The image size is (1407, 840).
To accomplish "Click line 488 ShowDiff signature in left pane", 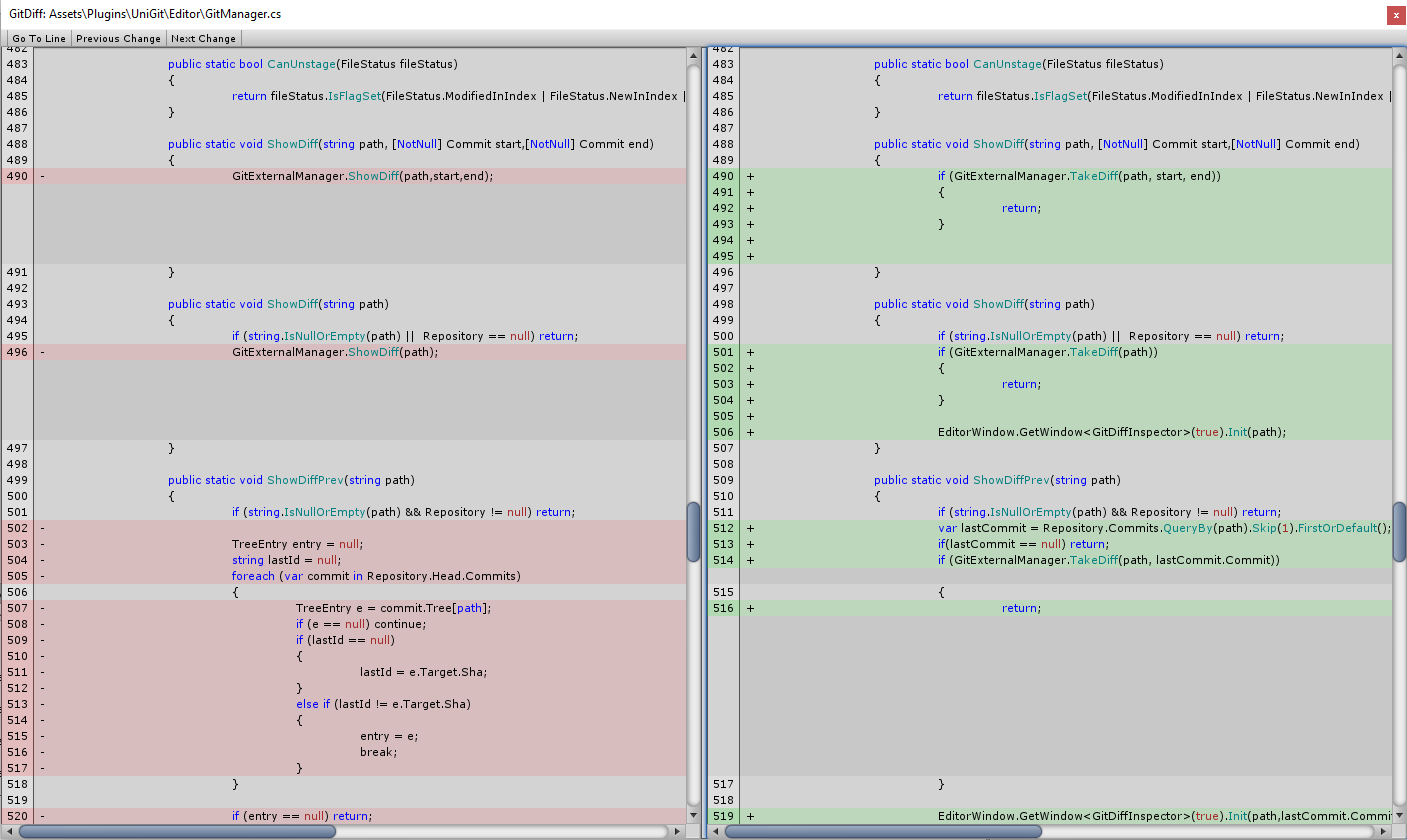I will (x=410, y=144).
